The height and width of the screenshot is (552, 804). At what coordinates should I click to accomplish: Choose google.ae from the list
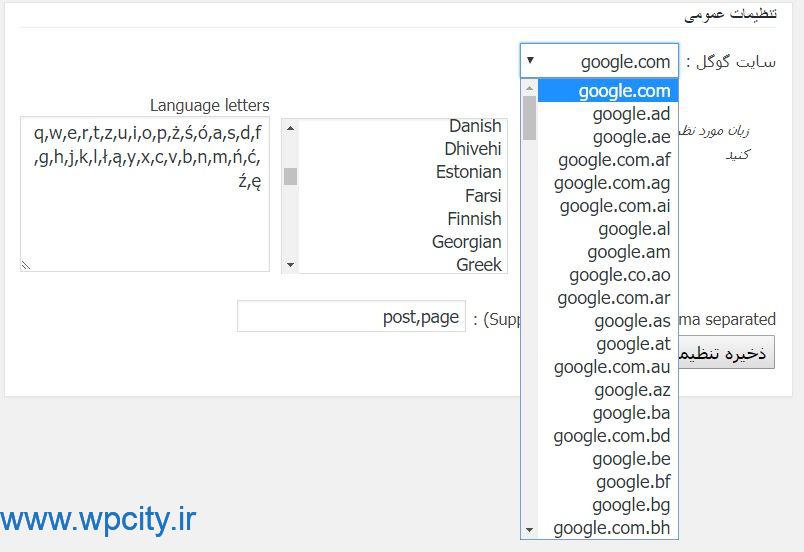[x=608, y=137]
